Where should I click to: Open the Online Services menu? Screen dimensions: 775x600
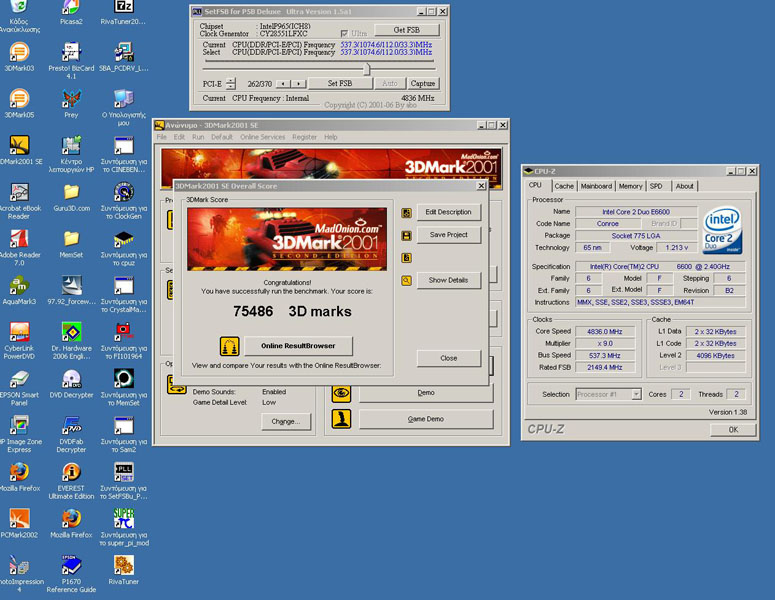(x=262, y=137)
